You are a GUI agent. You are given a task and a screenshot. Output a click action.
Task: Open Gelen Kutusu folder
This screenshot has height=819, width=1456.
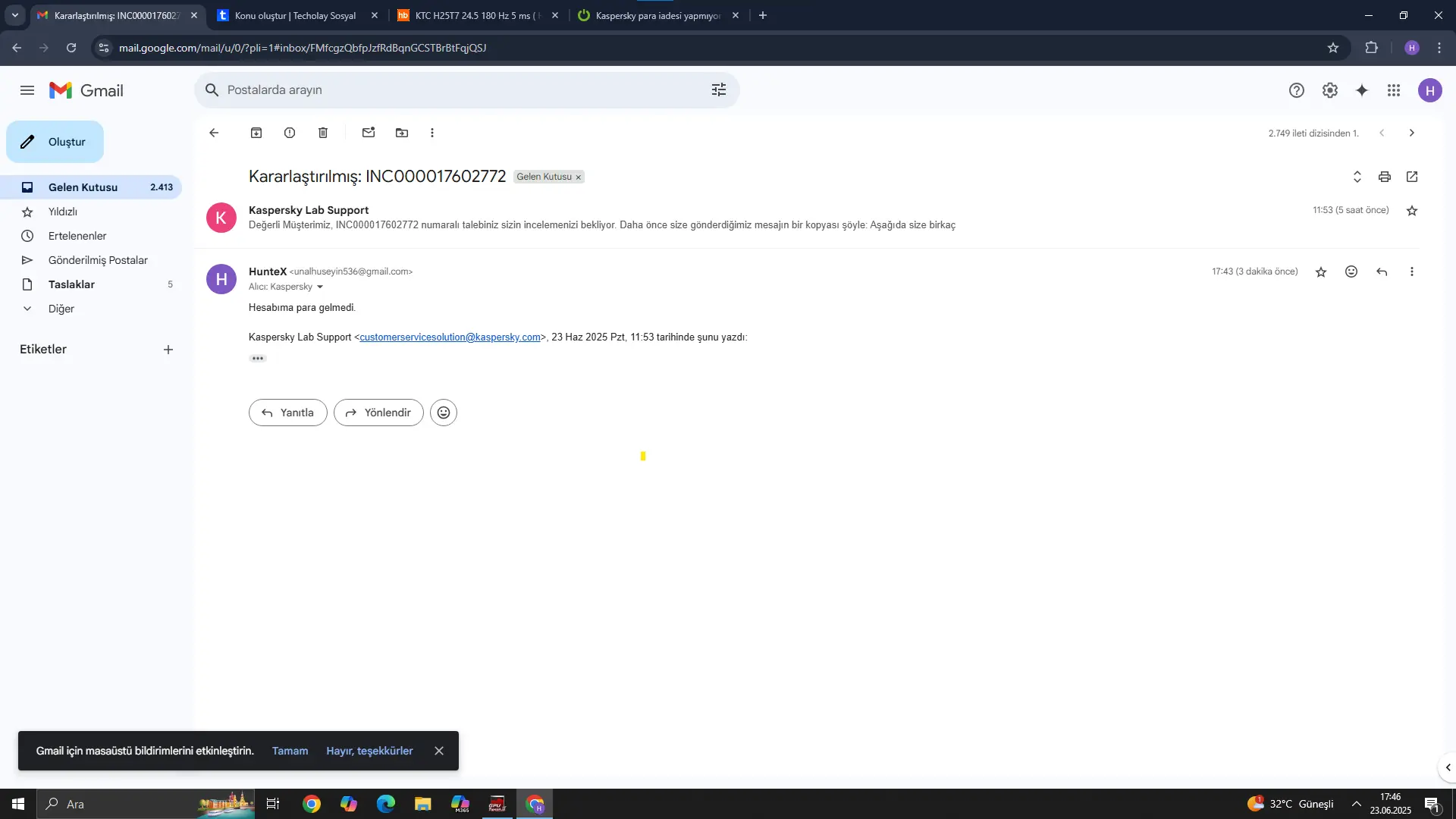click(x=91, y=187)
